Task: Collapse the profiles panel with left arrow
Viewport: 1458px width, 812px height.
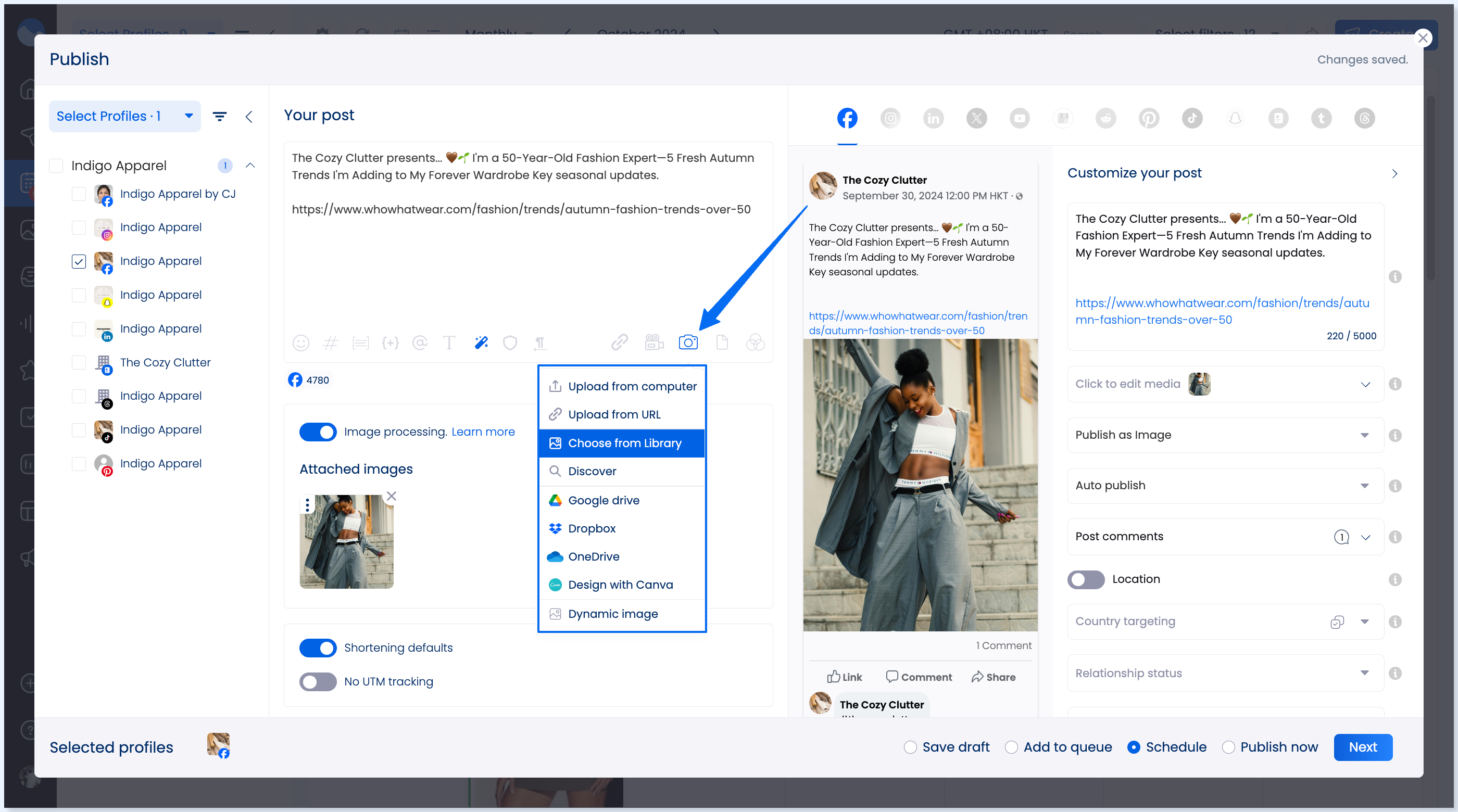Action: [248, 117]
